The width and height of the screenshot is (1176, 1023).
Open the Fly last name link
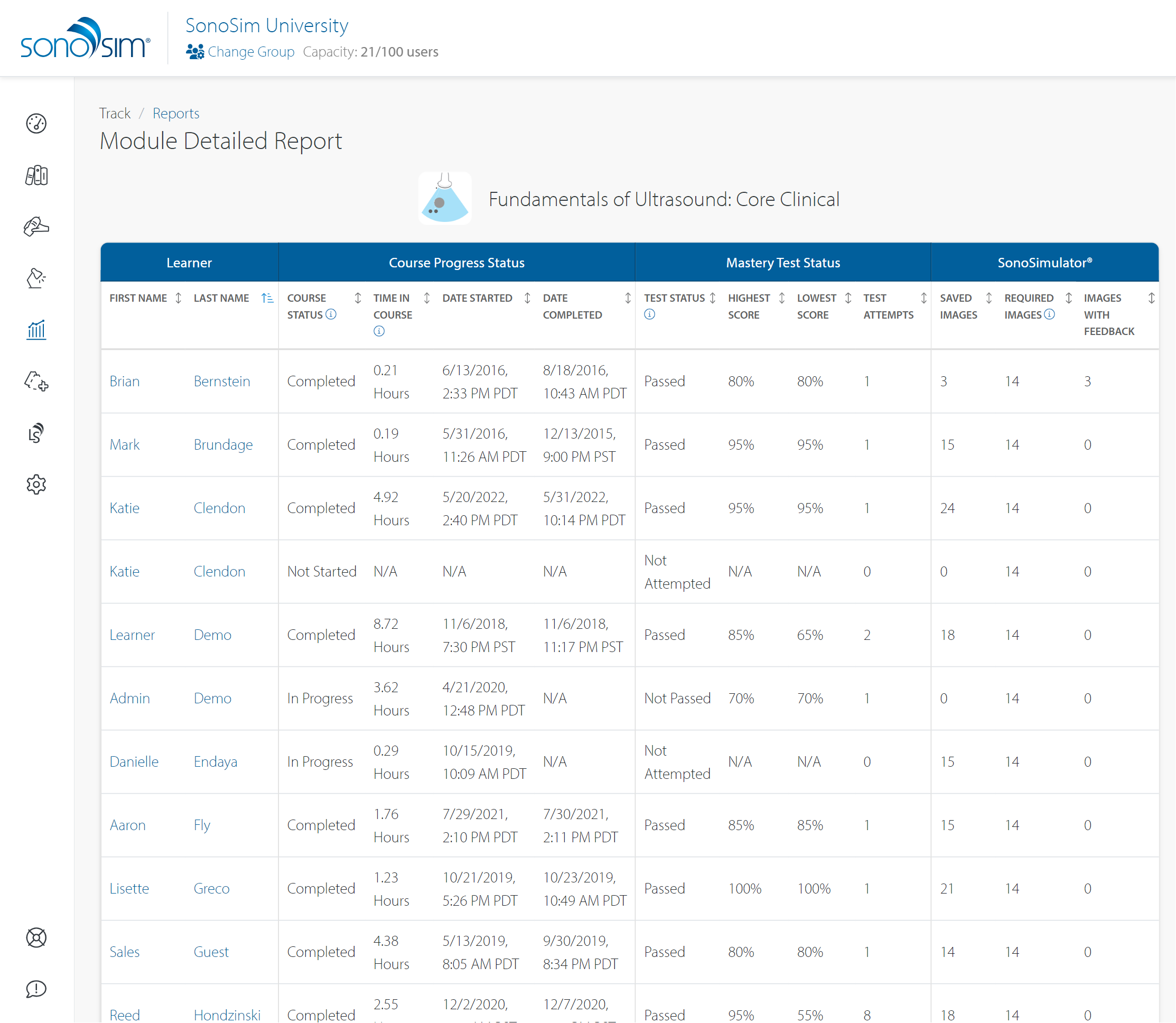[x=202, y=825]
